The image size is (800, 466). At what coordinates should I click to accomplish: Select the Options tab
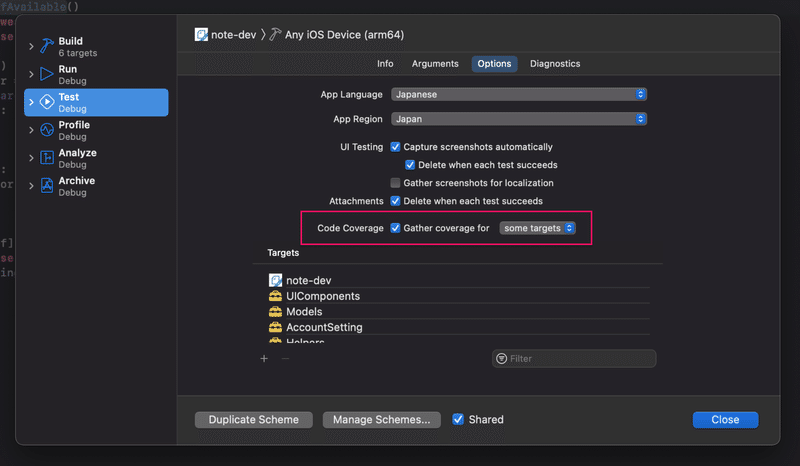click(494, 64)
